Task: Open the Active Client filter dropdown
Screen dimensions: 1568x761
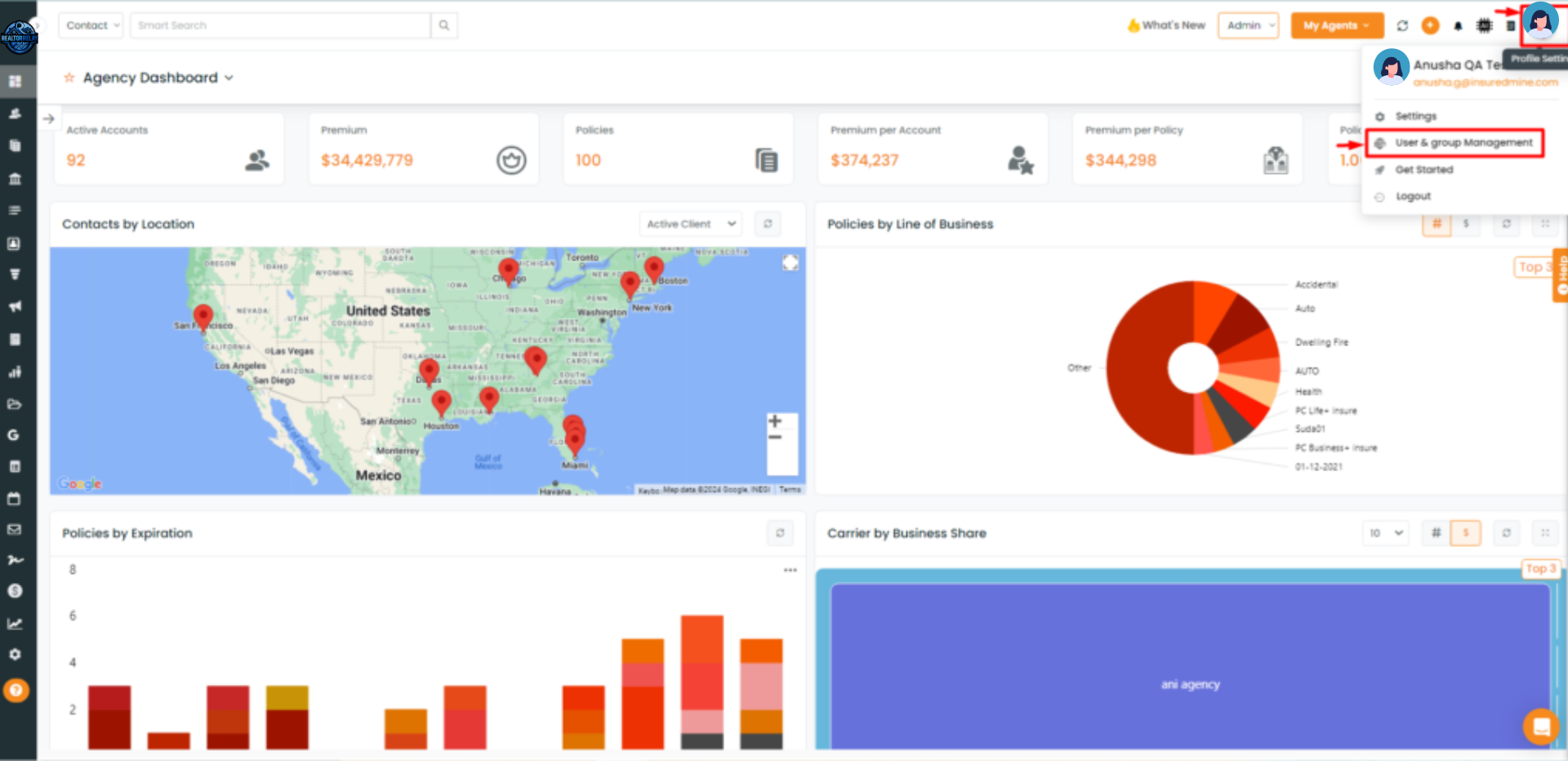Action: pos(689,223)
